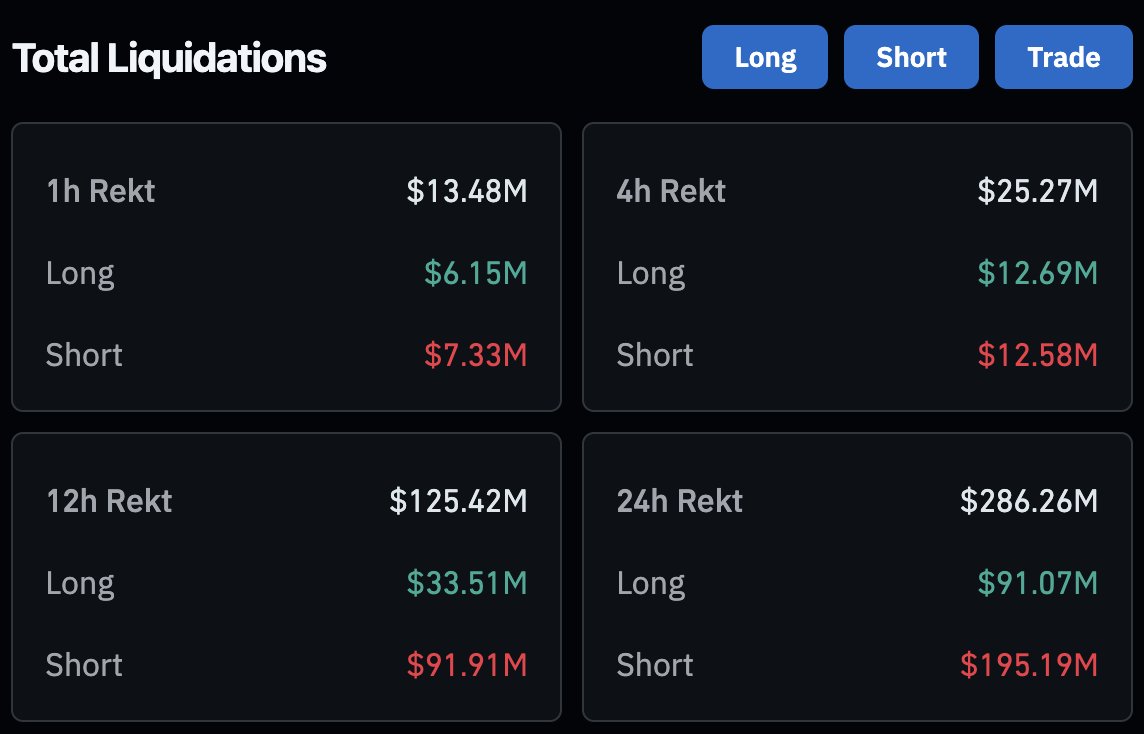Click the 4h short value $12.58M
This screenshot has height=734, width=1144.
click(x=1037, y=355)
